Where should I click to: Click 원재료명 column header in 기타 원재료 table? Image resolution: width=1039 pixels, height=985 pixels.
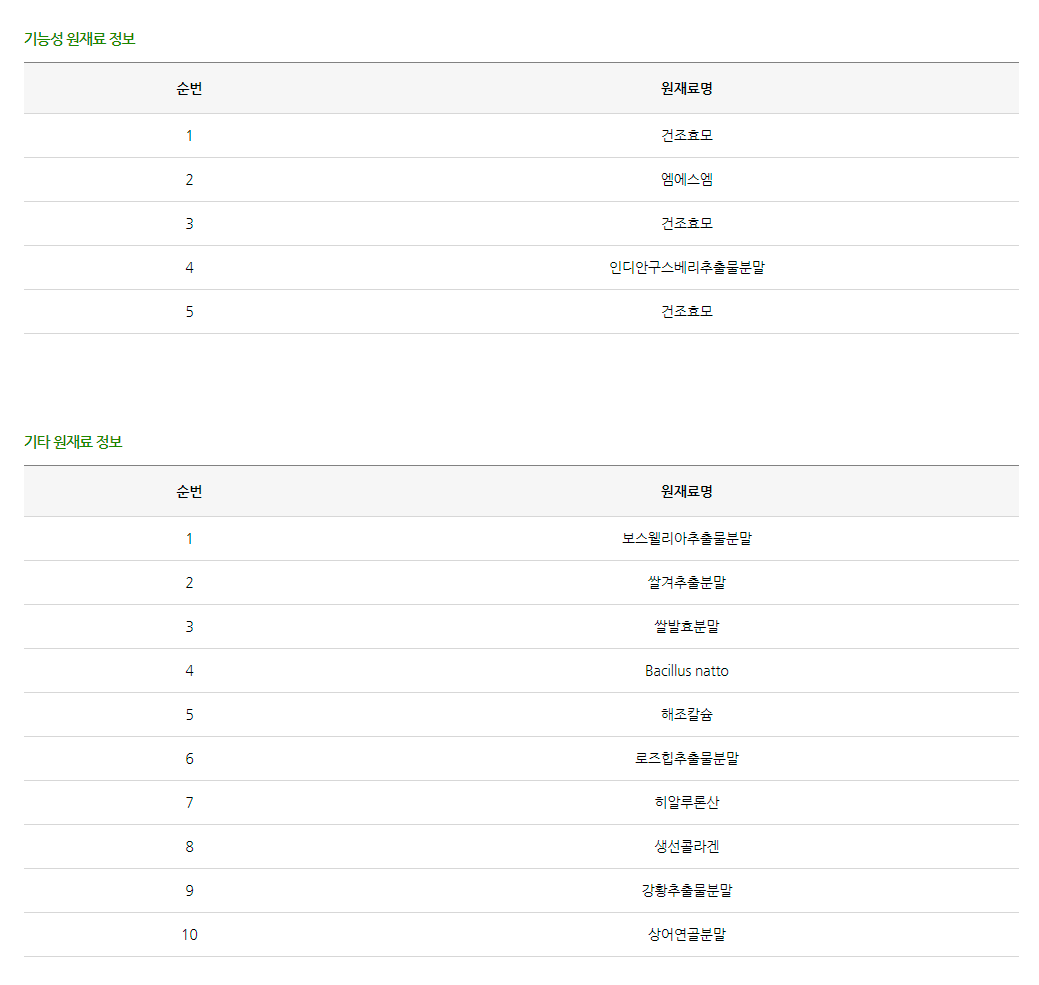click(x=686, y=492)
